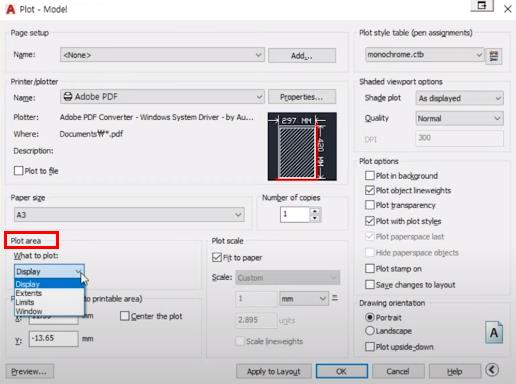The image size is (516, 384).
Task: Click the orientation preview A icon
Action: click(494, 333)
